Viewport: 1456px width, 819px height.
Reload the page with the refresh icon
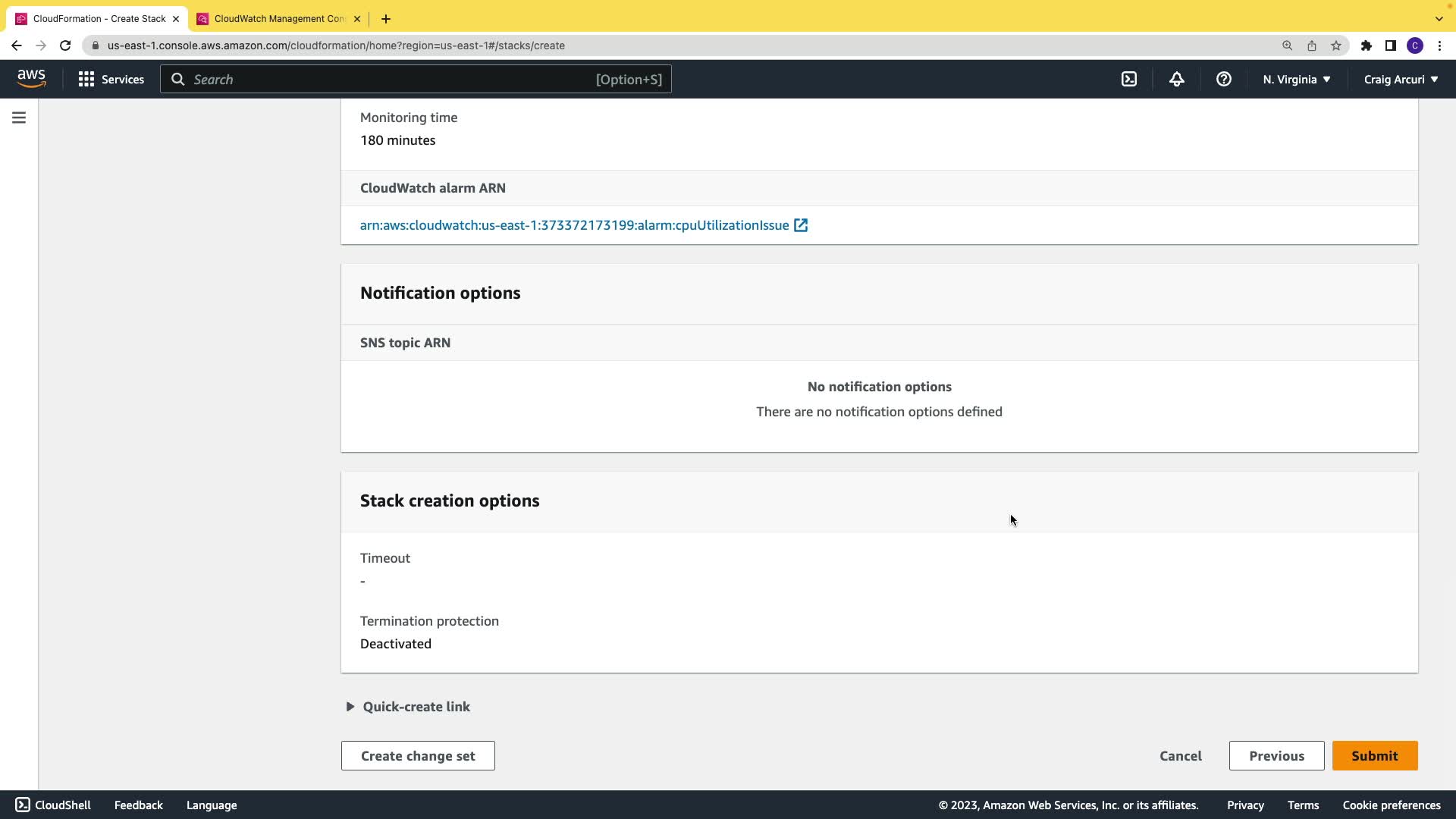pos(65,45)
